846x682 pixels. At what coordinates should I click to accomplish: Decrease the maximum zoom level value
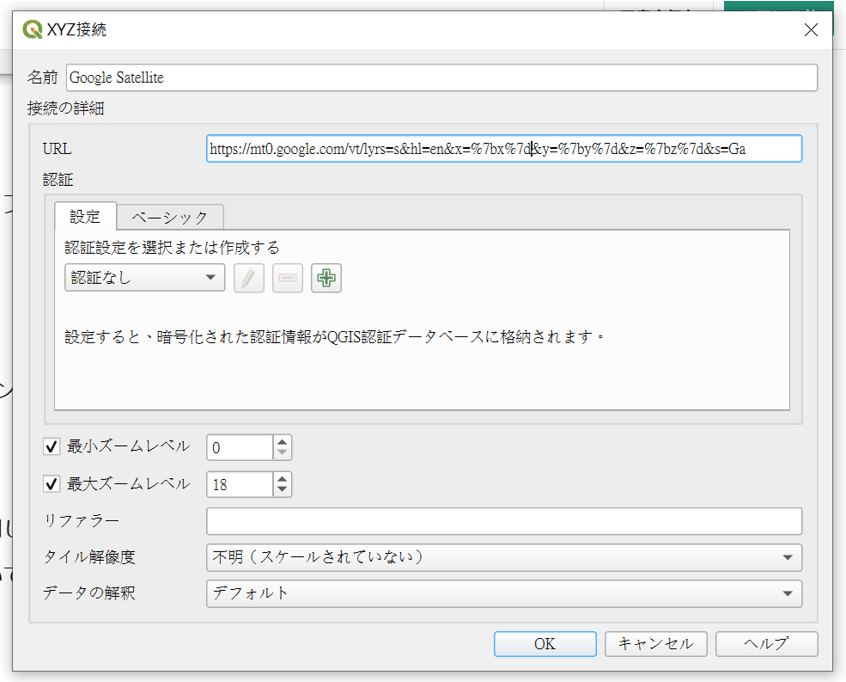click(x=282, y=489)
